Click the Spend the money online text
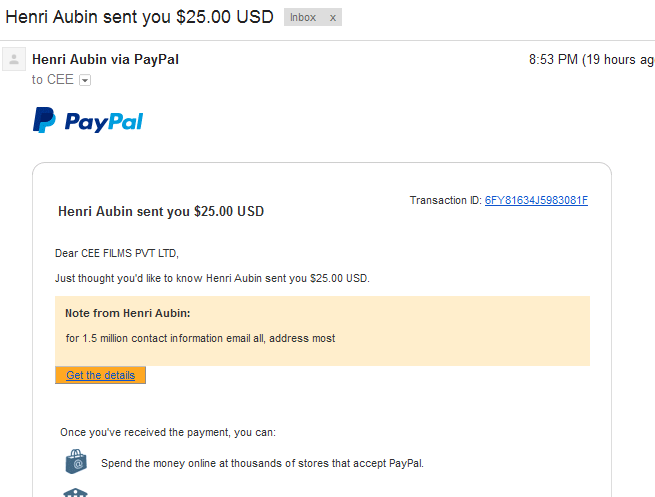Image resolution: width=655 pixels, height=497 pixels. tap(262, 463)
